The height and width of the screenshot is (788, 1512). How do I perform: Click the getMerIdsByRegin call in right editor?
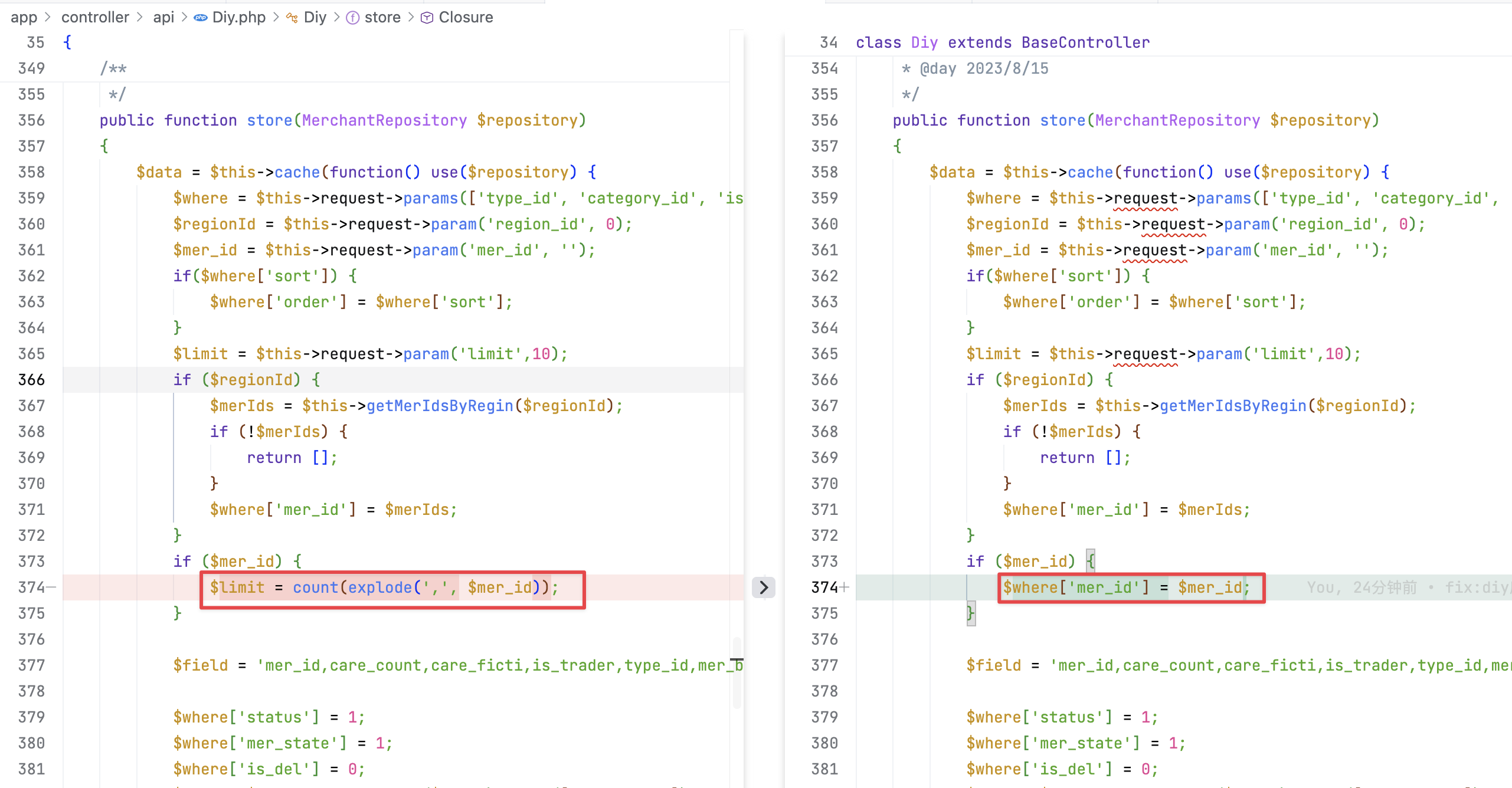pos(1233,406)
